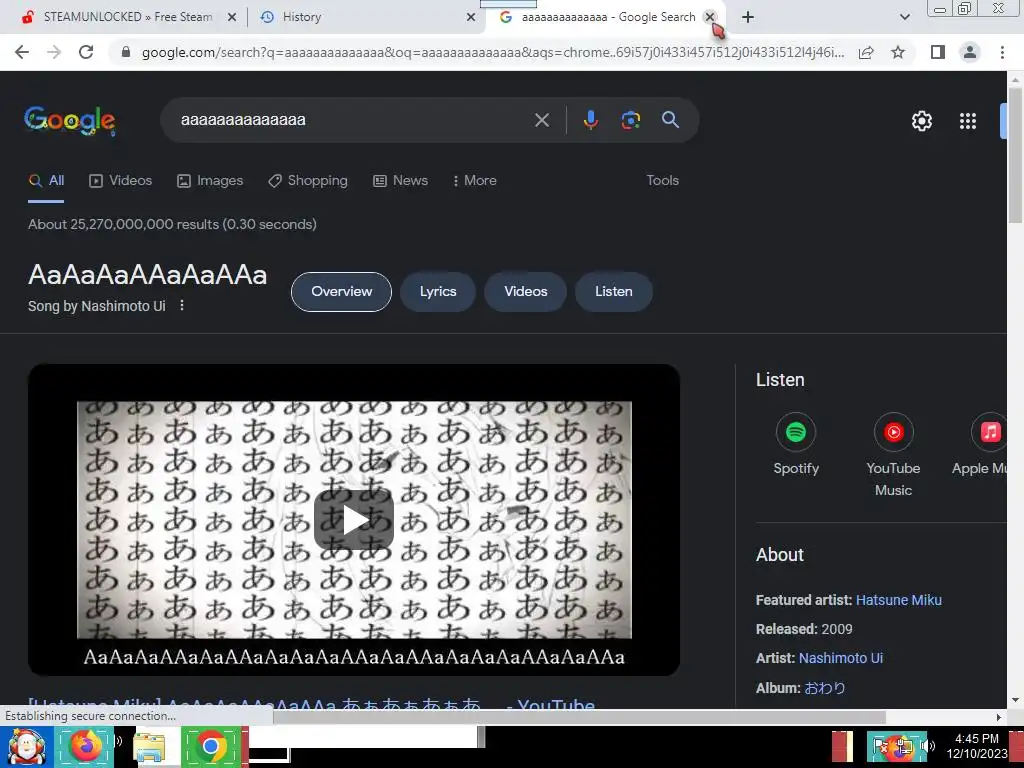Click the forward navigation arrow

click(x=54, y=52)
